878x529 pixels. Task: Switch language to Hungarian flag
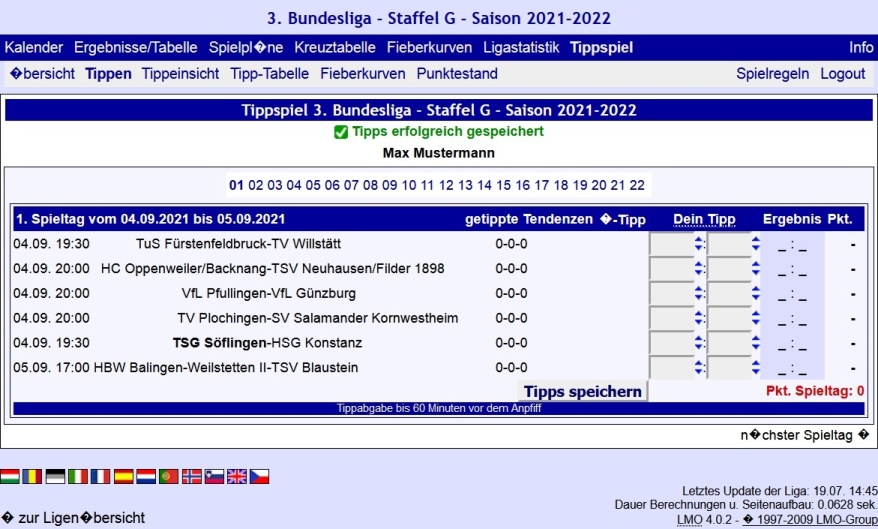pyautogui.click(x=10, y=477)
